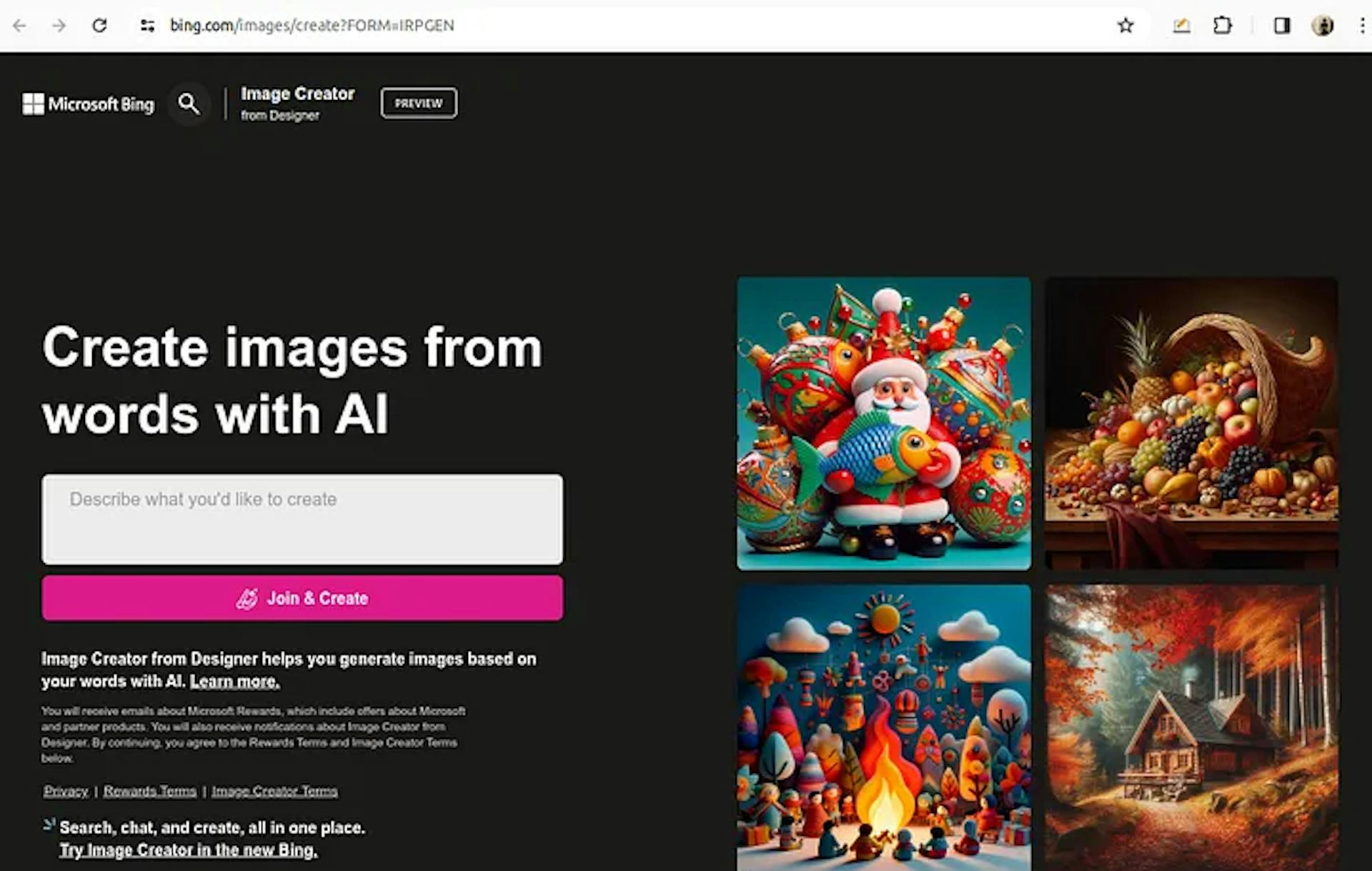Open the site information icon in address bar
Screen dimensions: 1372x871
(x=147, y=25)
